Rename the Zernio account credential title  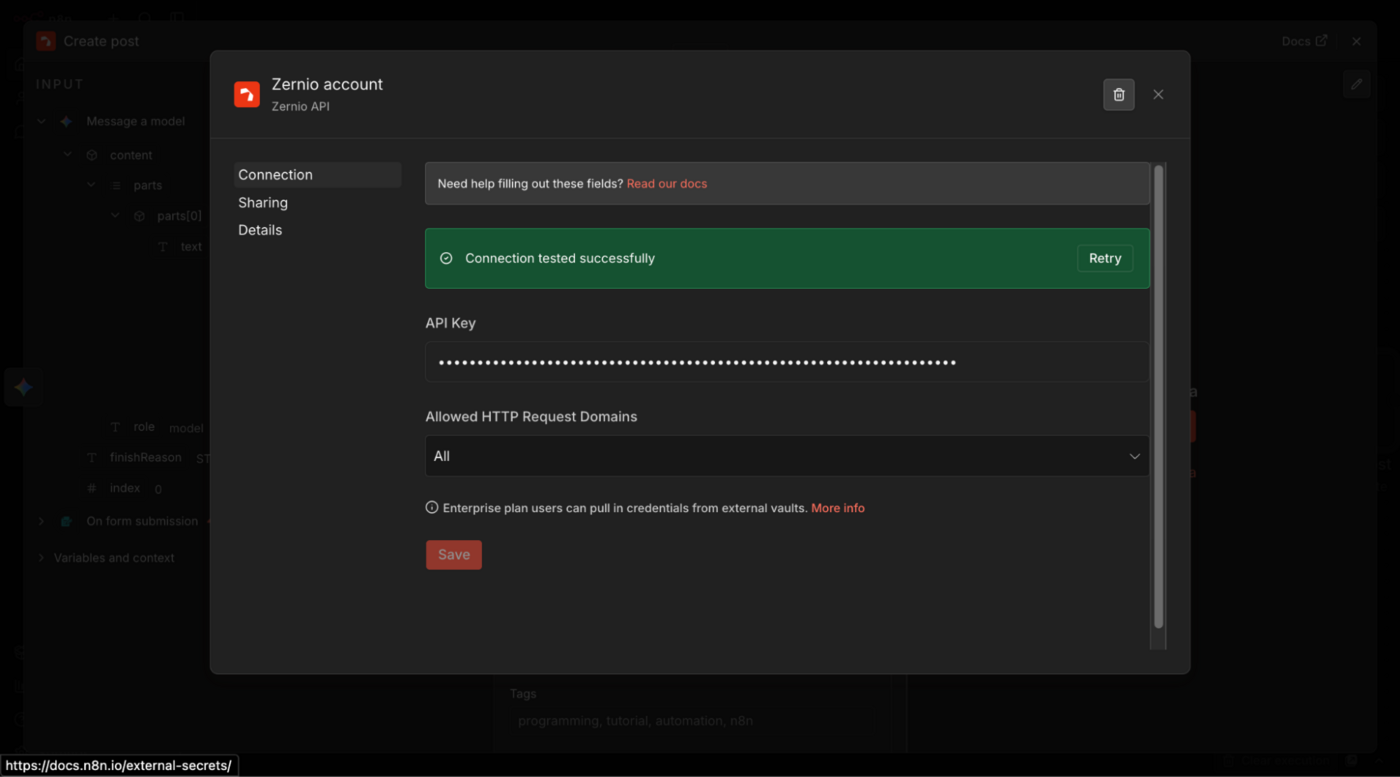327,85
